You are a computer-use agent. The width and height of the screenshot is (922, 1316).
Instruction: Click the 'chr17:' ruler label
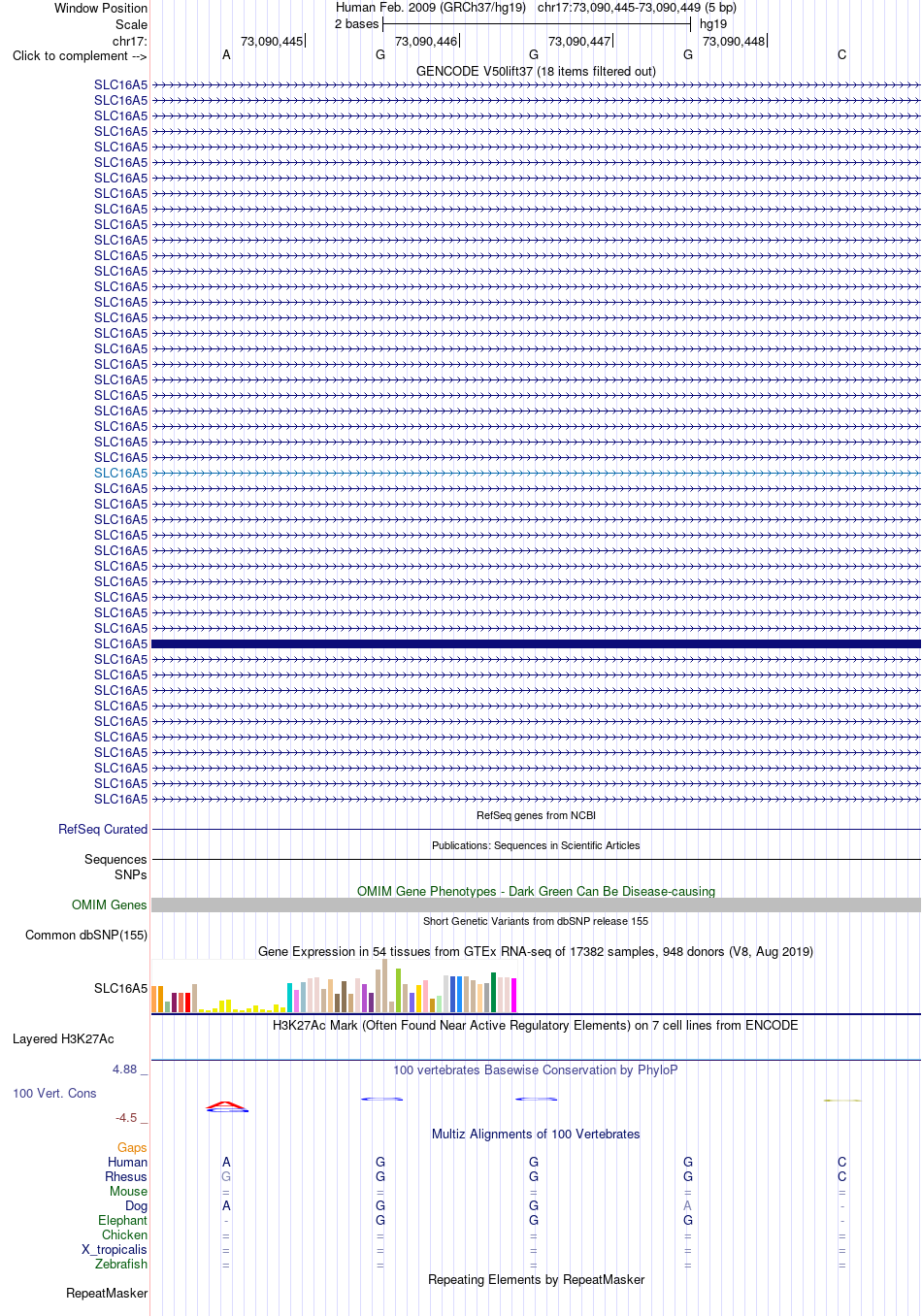point(130,41)
